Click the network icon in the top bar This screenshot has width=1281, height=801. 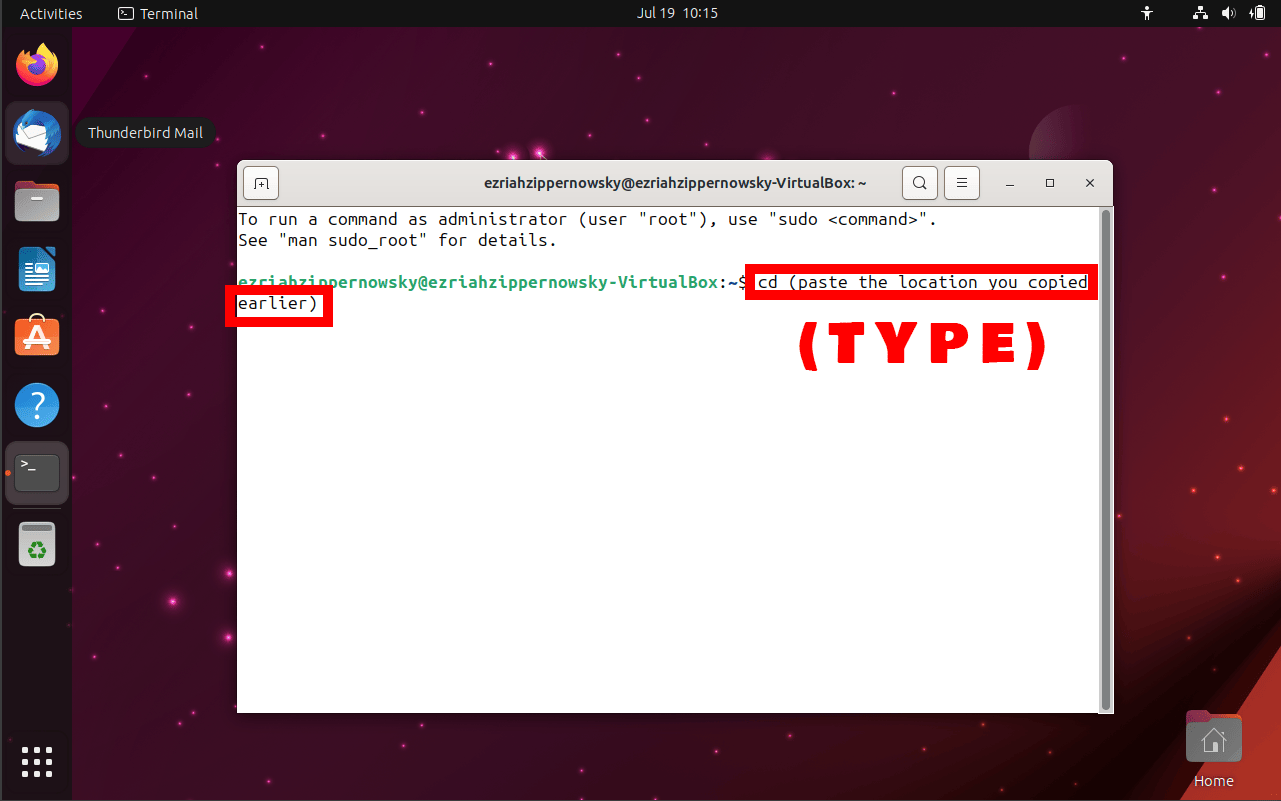point(1199,13)
